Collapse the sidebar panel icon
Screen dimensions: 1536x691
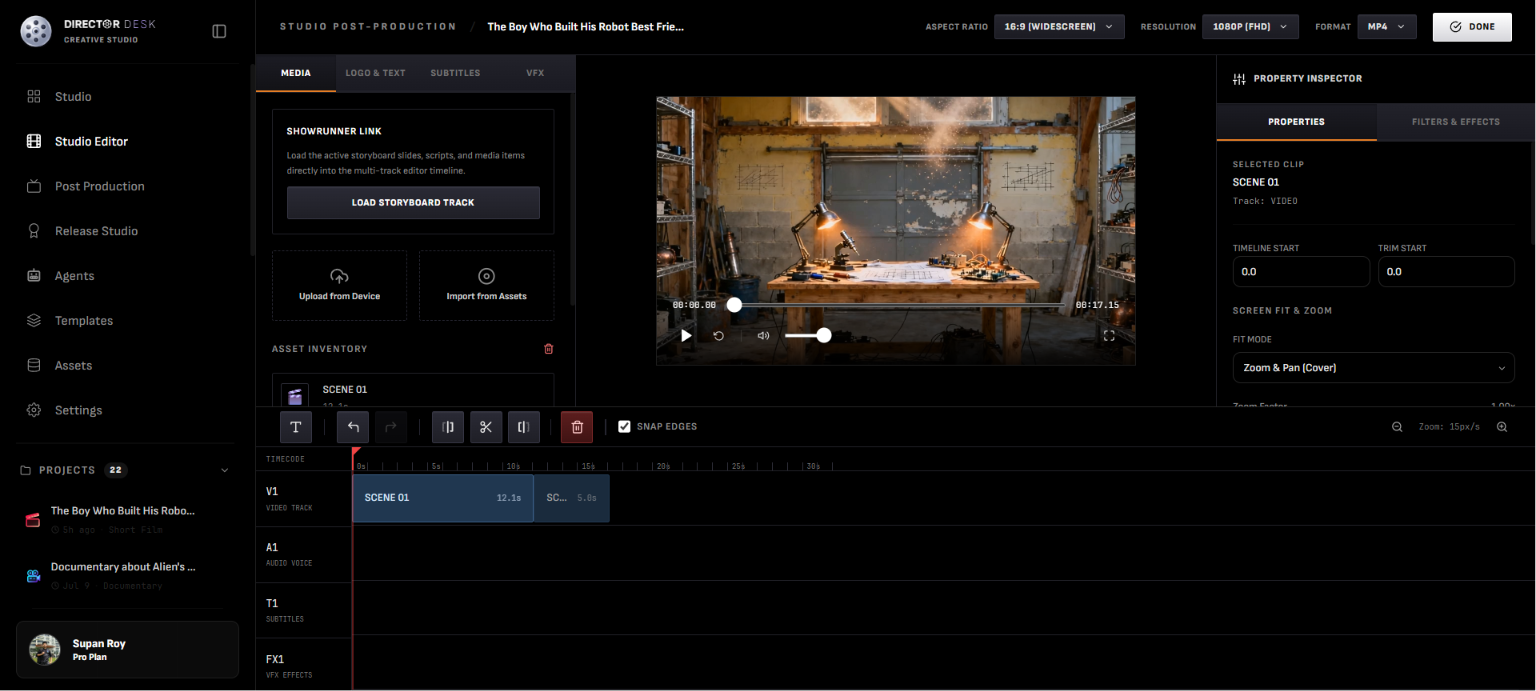pos(219,31)
